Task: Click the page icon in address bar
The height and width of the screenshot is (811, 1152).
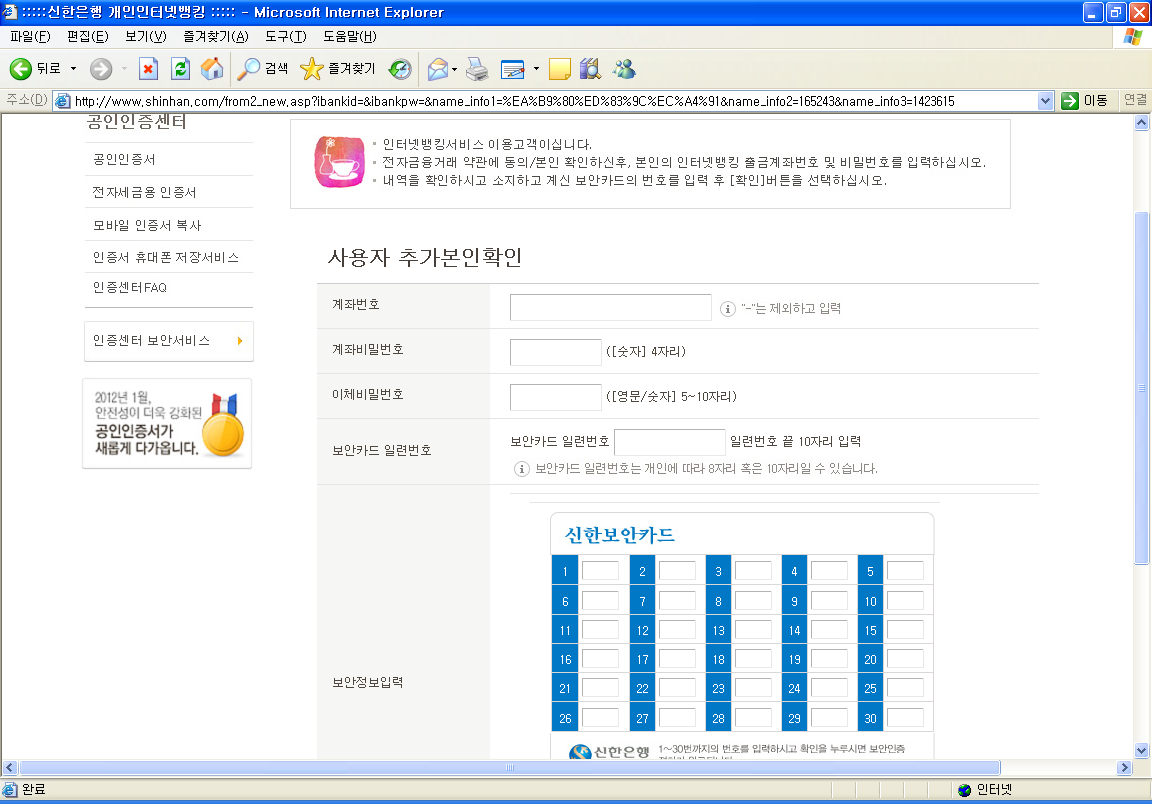Action: 63,101
